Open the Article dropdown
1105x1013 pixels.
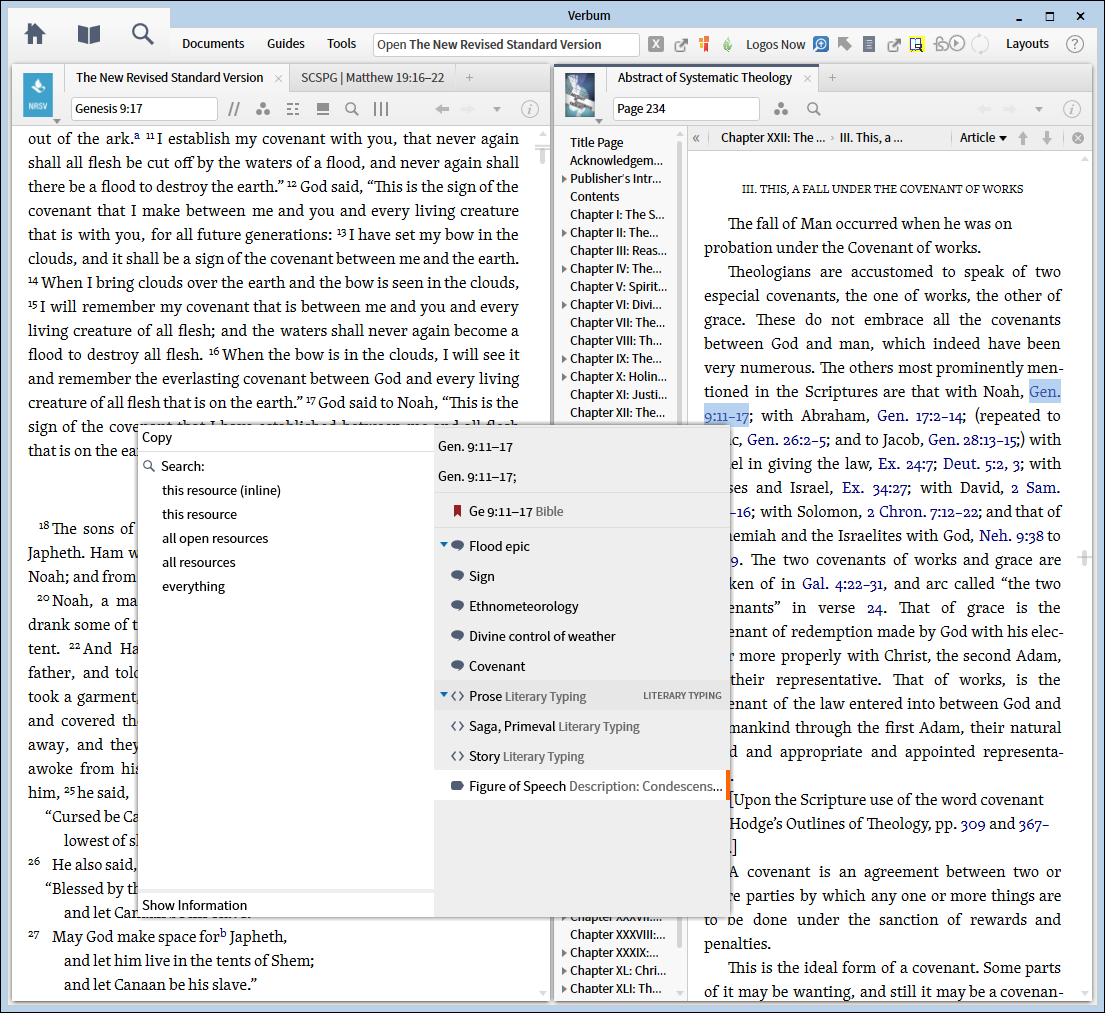pyautogui.click(x=983, y=138)
